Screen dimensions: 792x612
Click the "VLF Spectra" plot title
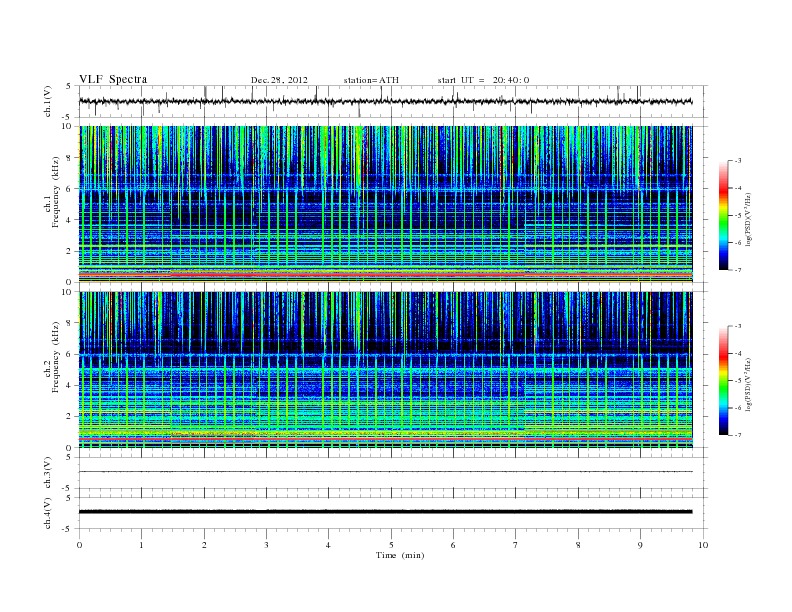(113, 79)
